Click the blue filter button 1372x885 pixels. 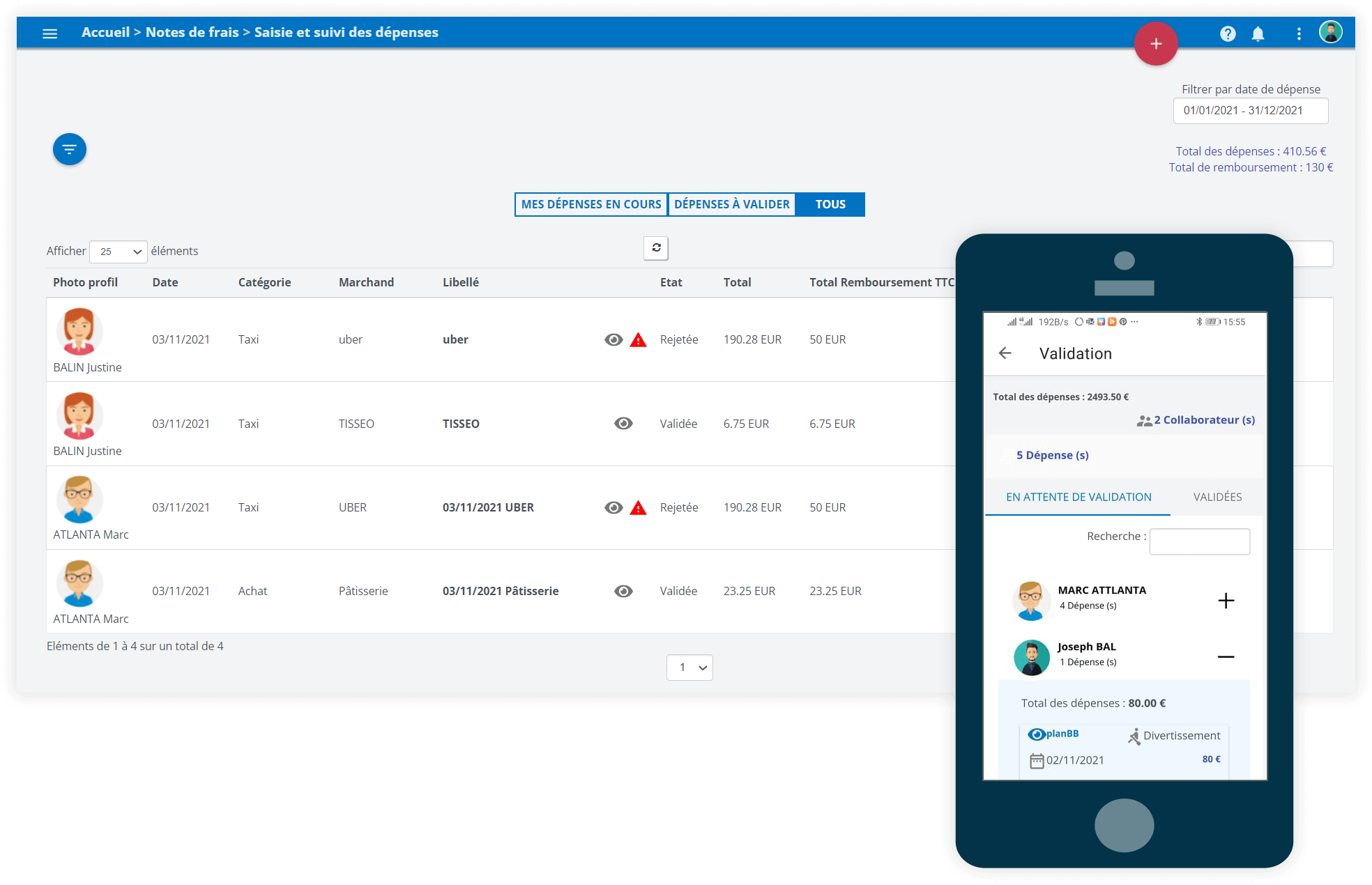coord(69,149)
